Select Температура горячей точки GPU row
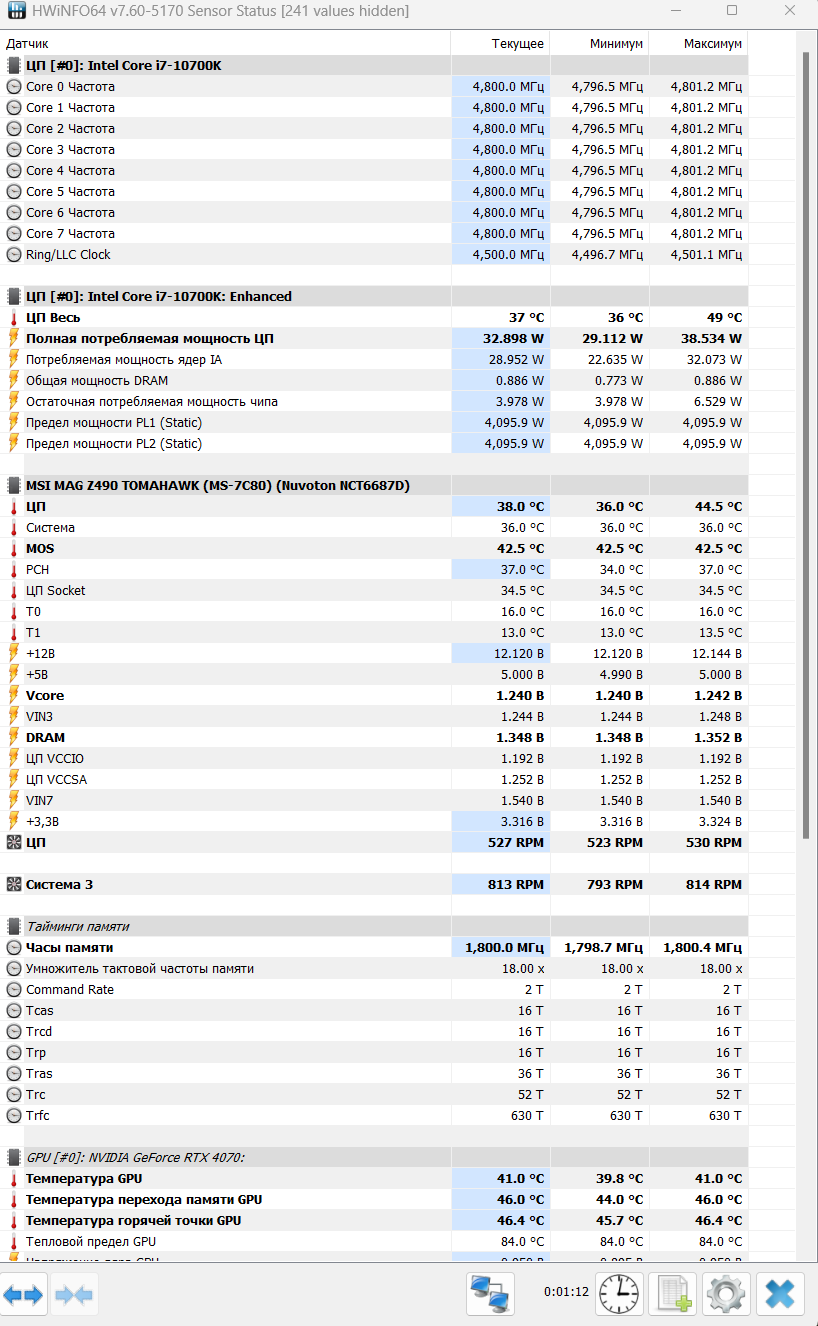The image size is (818, 1326). [374, 1221]
